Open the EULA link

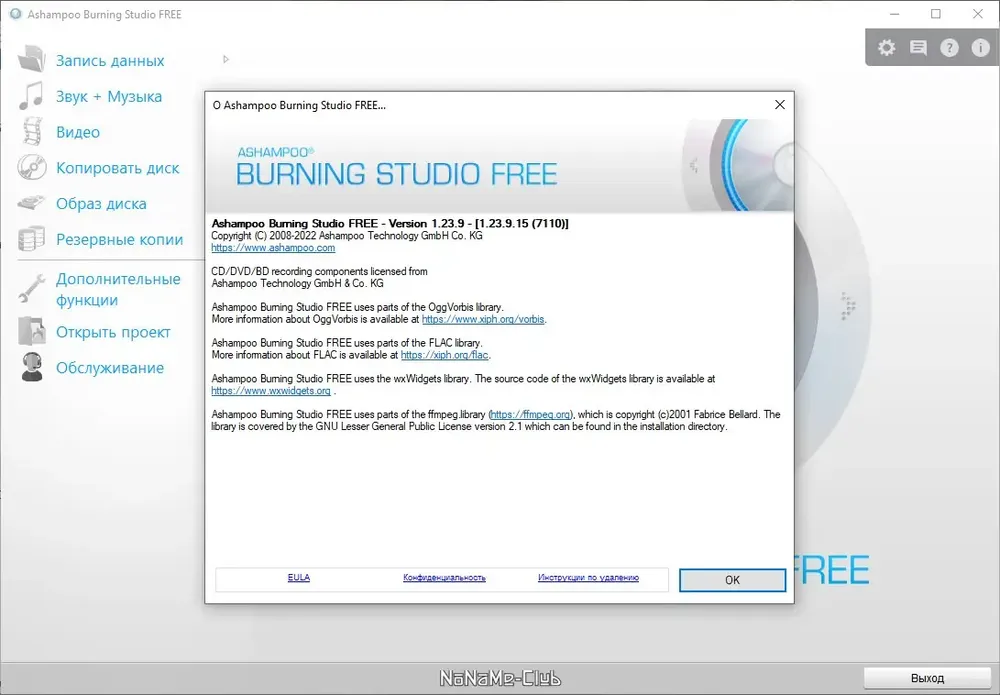click(298, 578)
